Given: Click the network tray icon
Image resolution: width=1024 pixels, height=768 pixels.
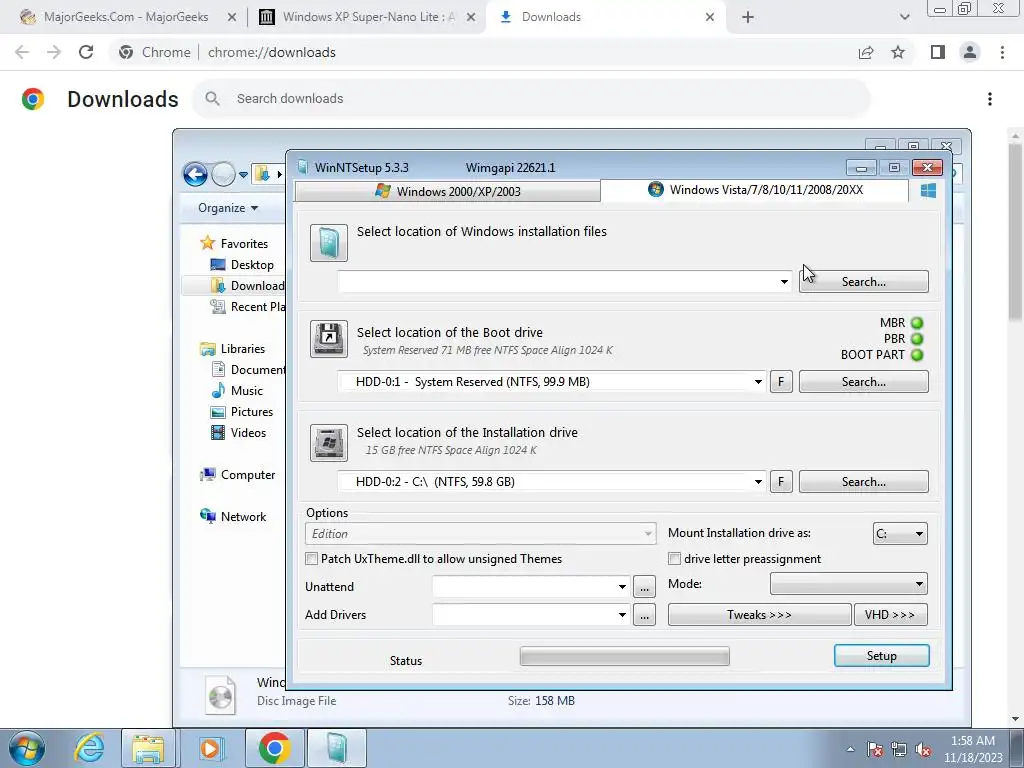Looking at the screenshot, I should pyautogui.click(x=899, y=750).
